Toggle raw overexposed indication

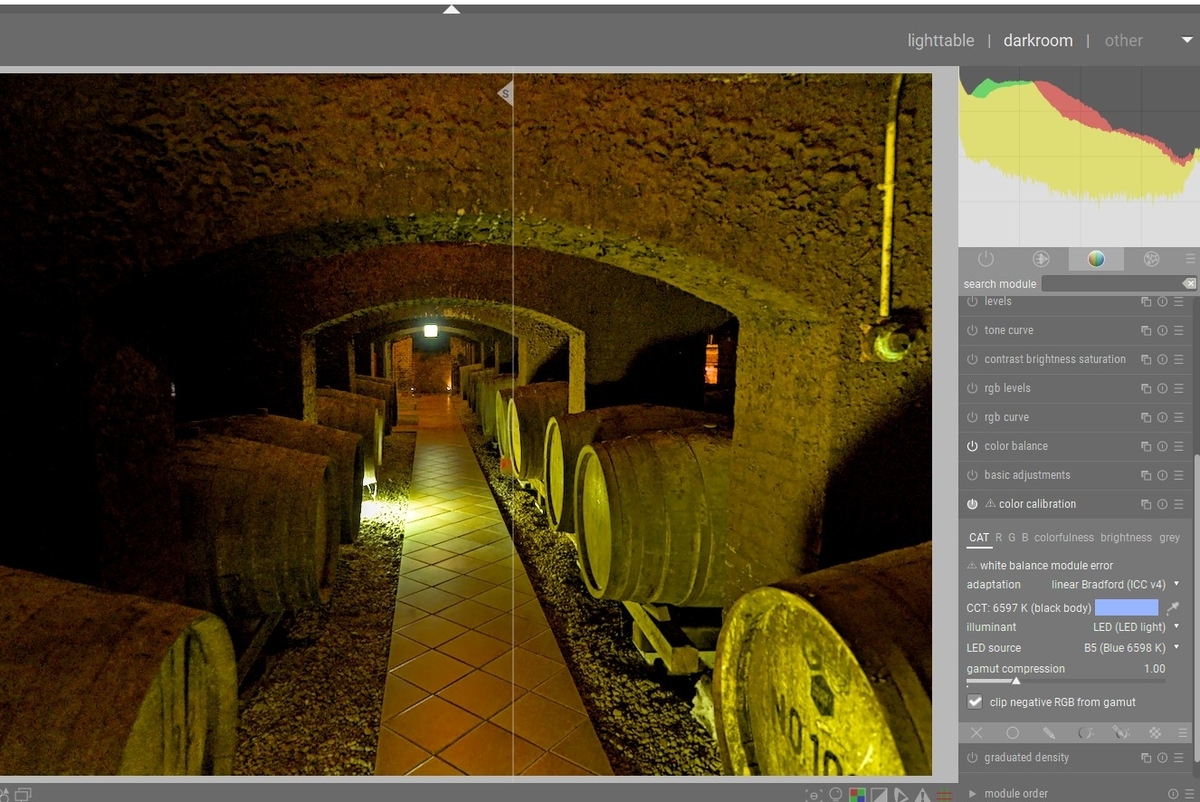coord(858,796)
